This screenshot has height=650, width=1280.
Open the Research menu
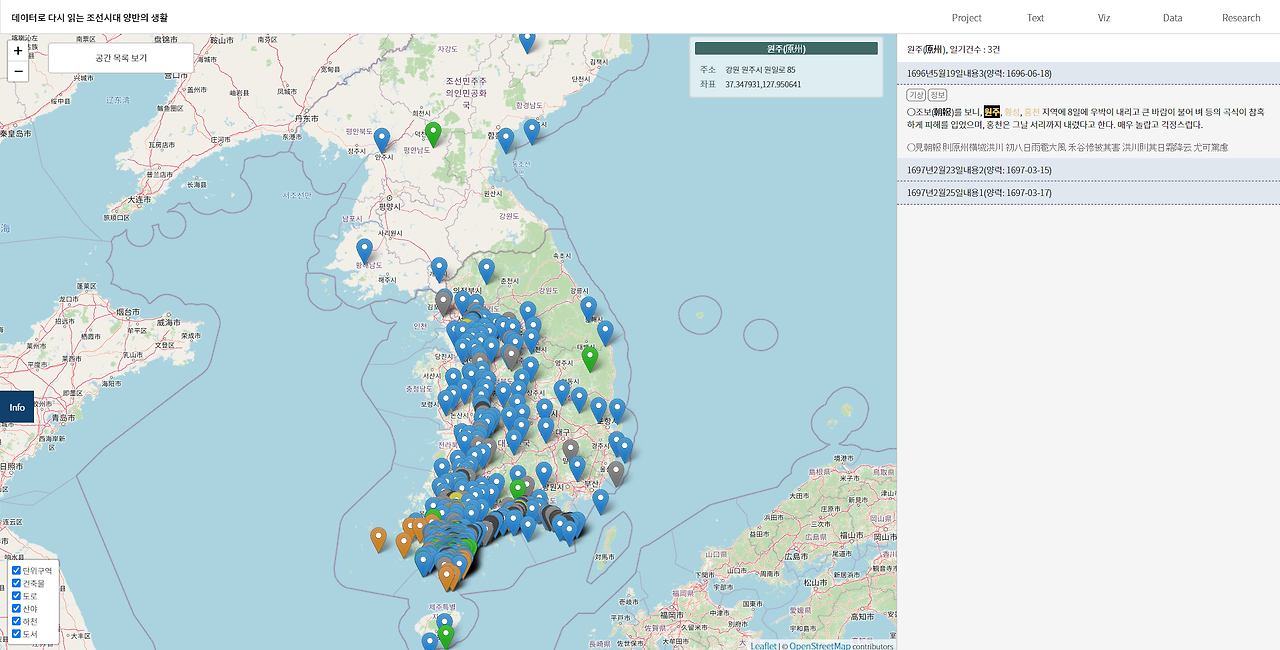(x=1241, y=18)
